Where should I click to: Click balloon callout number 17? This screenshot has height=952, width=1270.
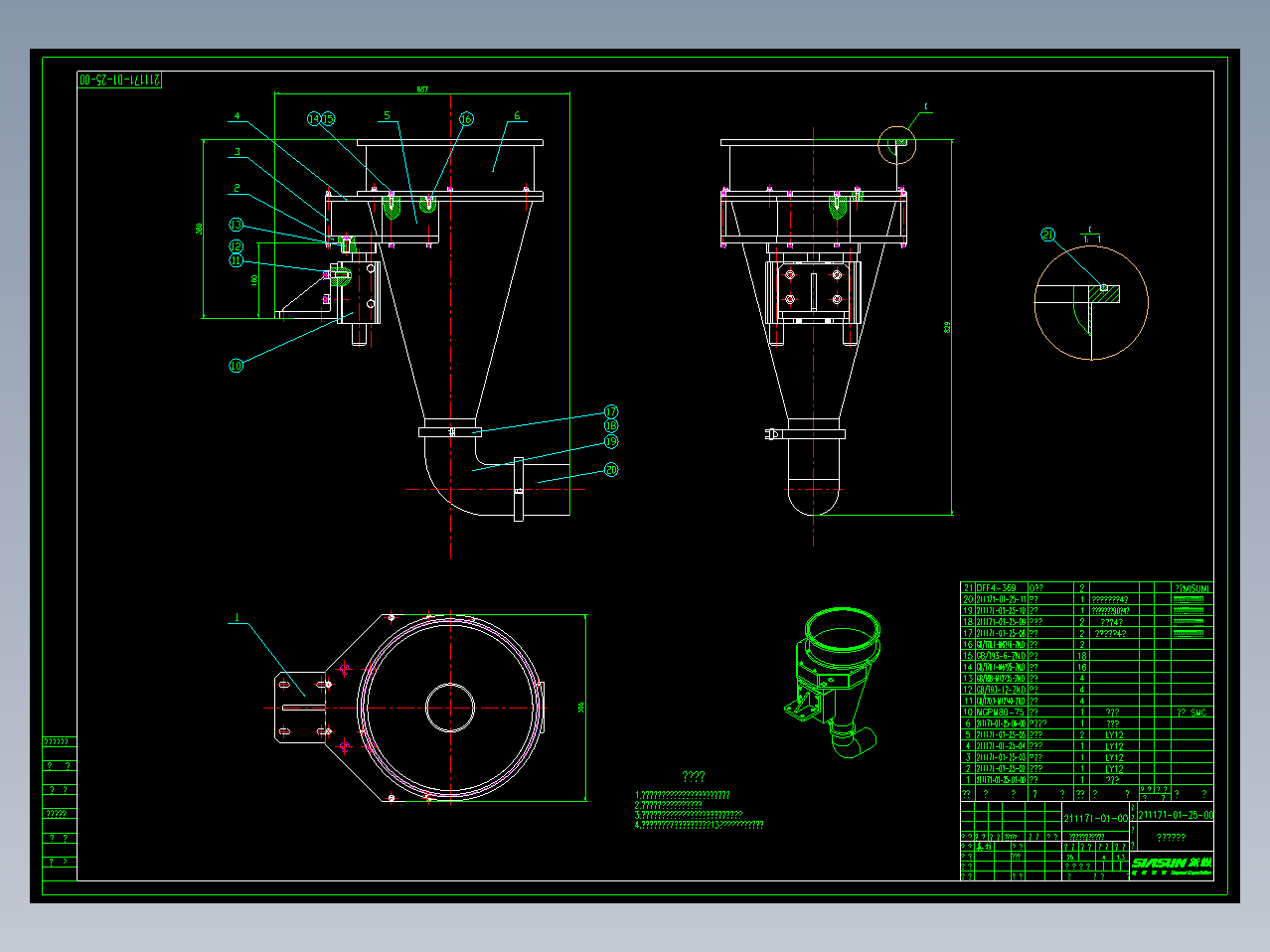[x=611, y=411]
